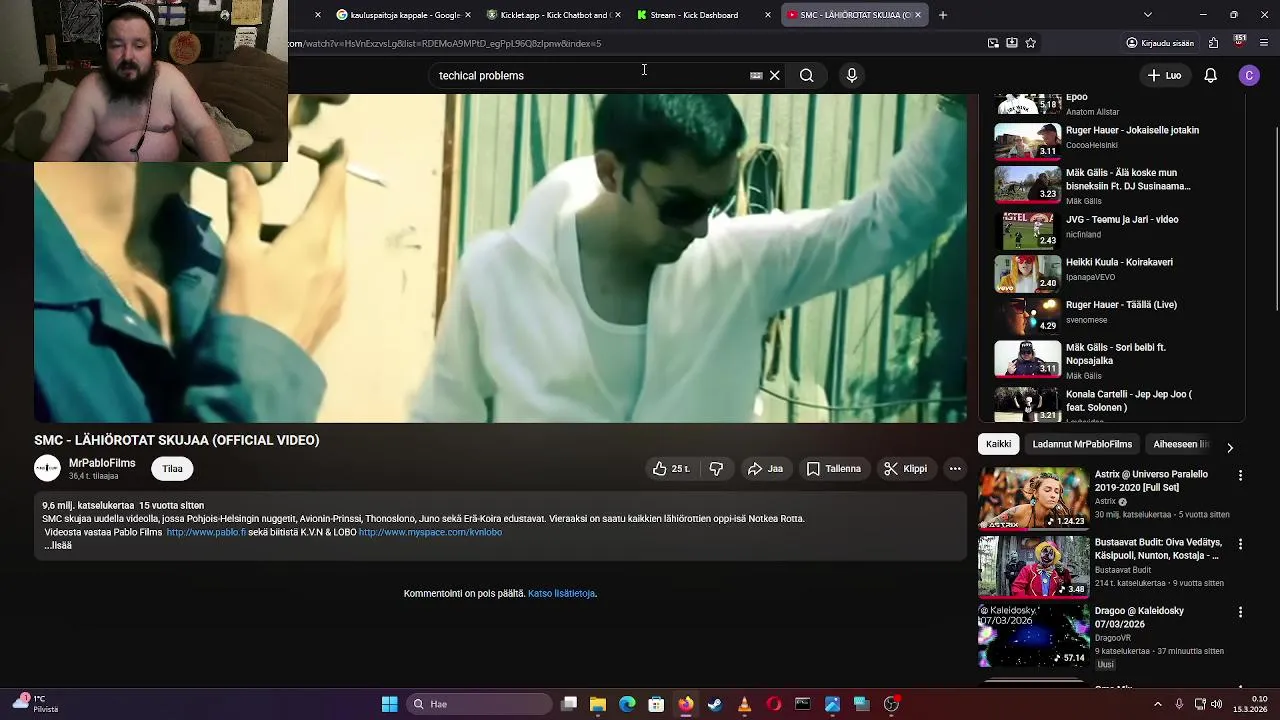The image size is (1280, 720).
Task: Open new browser tab with plus
Action: (942, 15)
